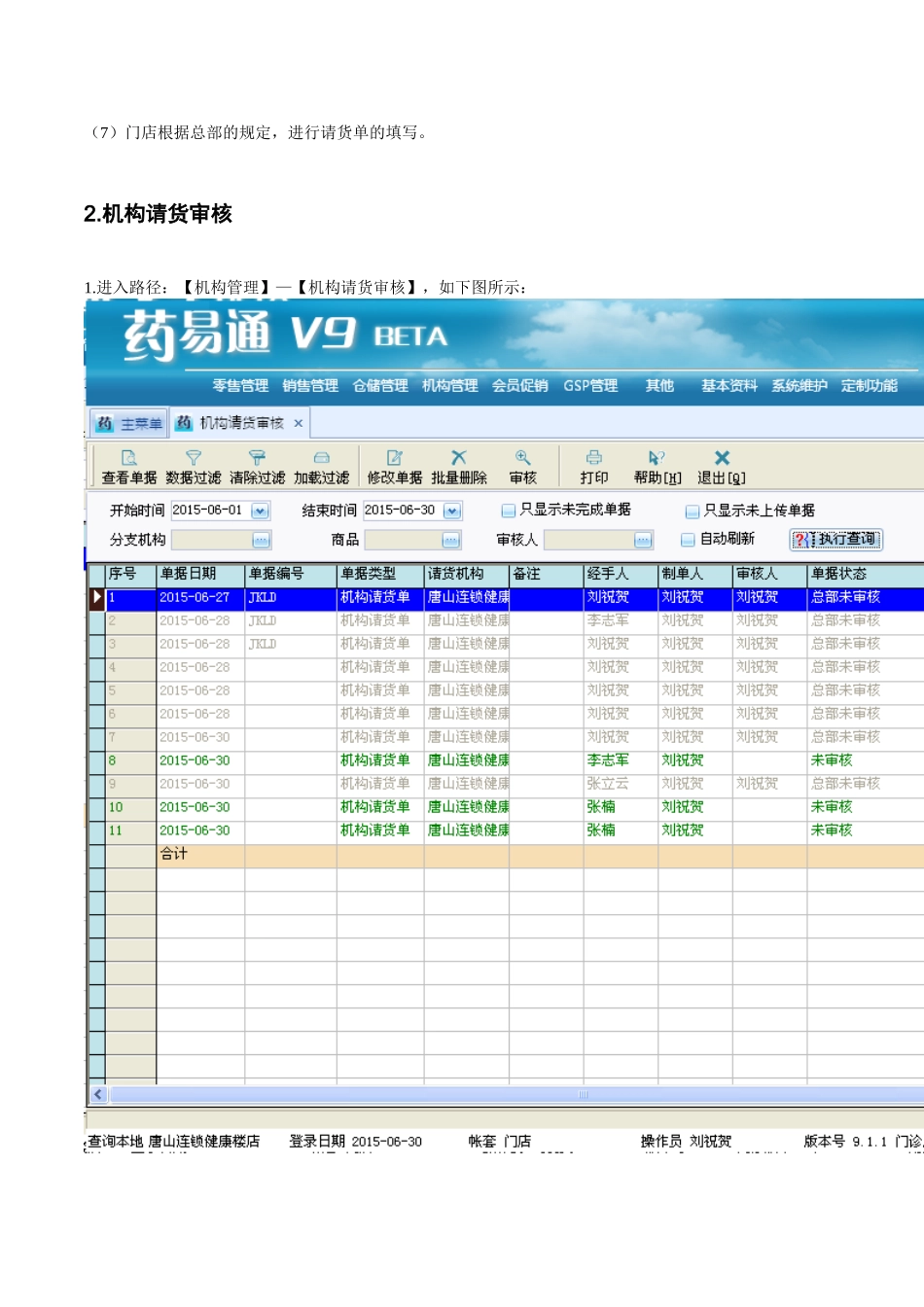Image resolution: width=924 pixels, height=1307 pixels.
Task: Click the horizontal scrollbar left arrow
Action: point(98,1094)
